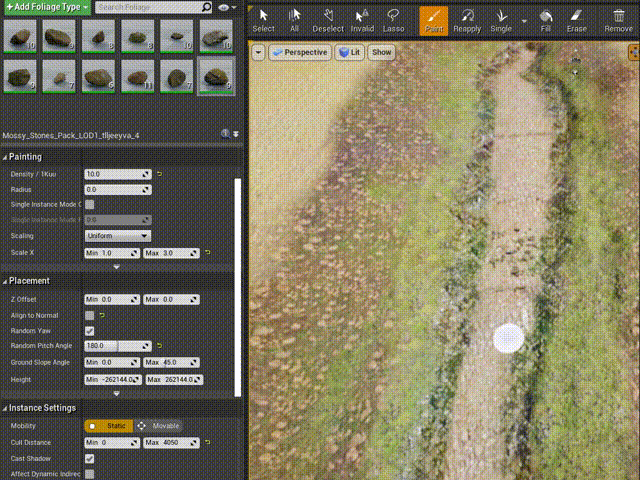Choose the All selection tool
The image size is (640, 480).
click(294, 21)
